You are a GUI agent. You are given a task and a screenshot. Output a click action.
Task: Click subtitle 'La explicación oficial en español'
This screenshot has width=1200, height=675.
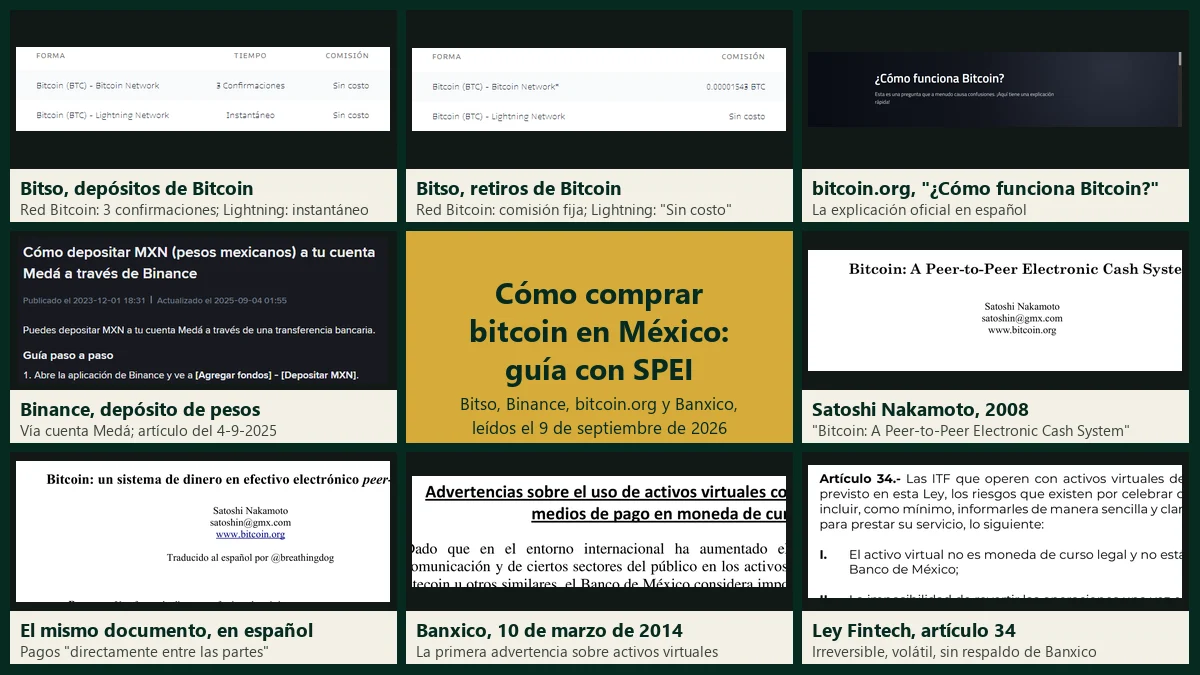pos(919,210)
